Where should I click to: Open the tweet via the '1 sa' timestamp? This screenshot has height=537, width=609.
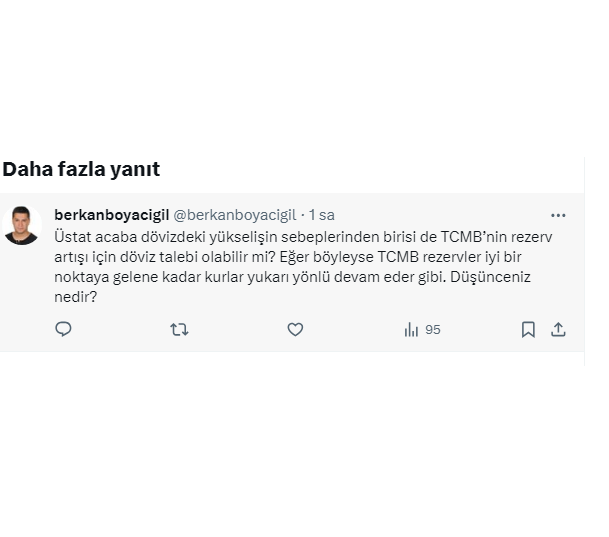[321, 215]
